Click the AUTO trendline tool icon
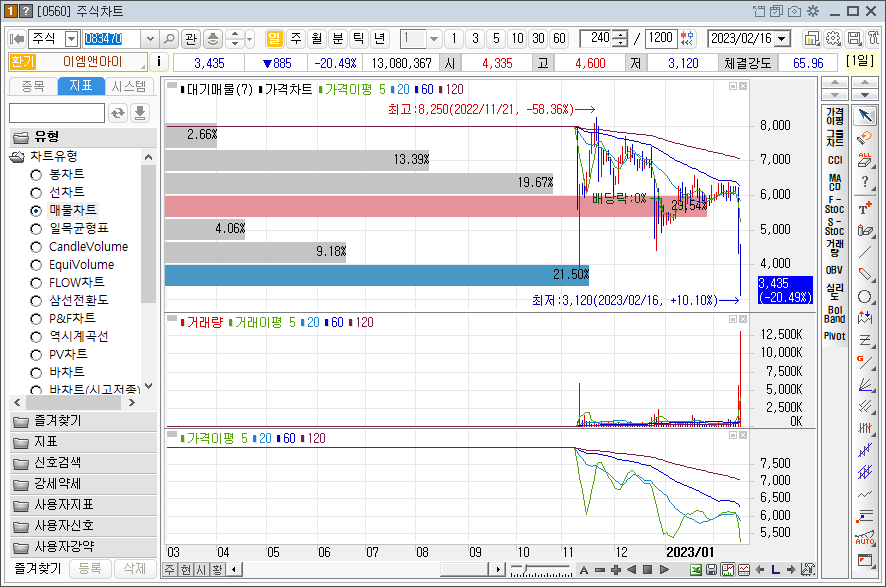 pos(865,537)
